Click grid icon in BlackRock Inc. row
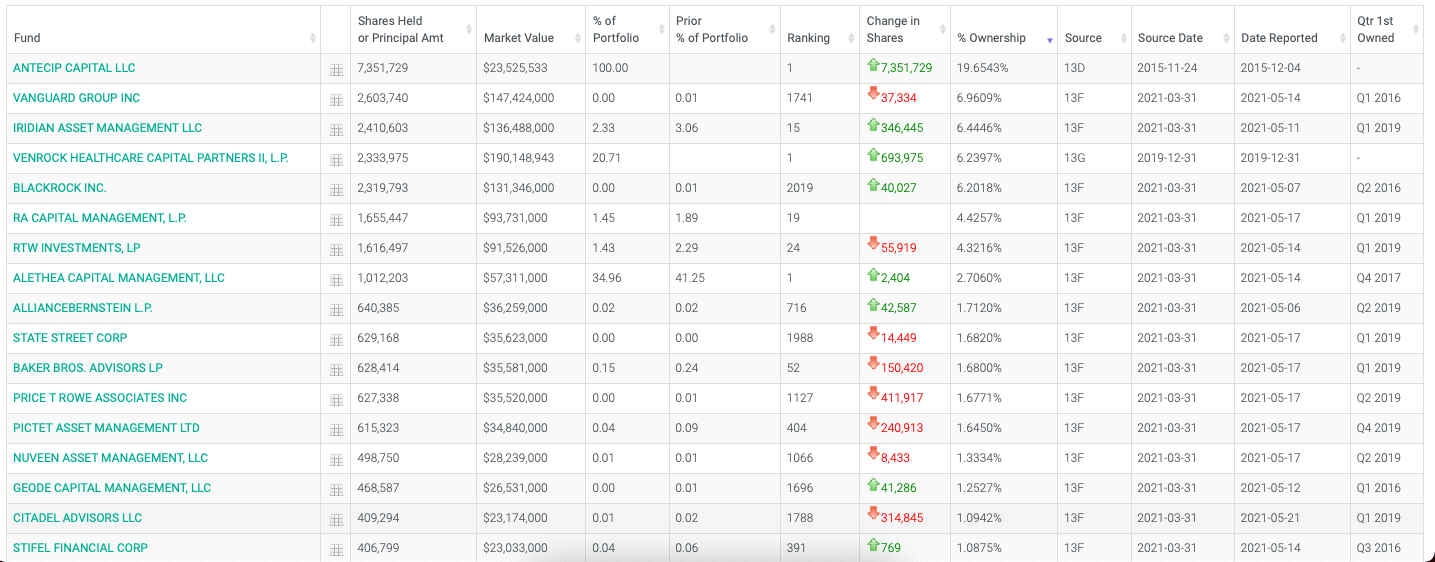1435x562 pixels. pos(336,190)
